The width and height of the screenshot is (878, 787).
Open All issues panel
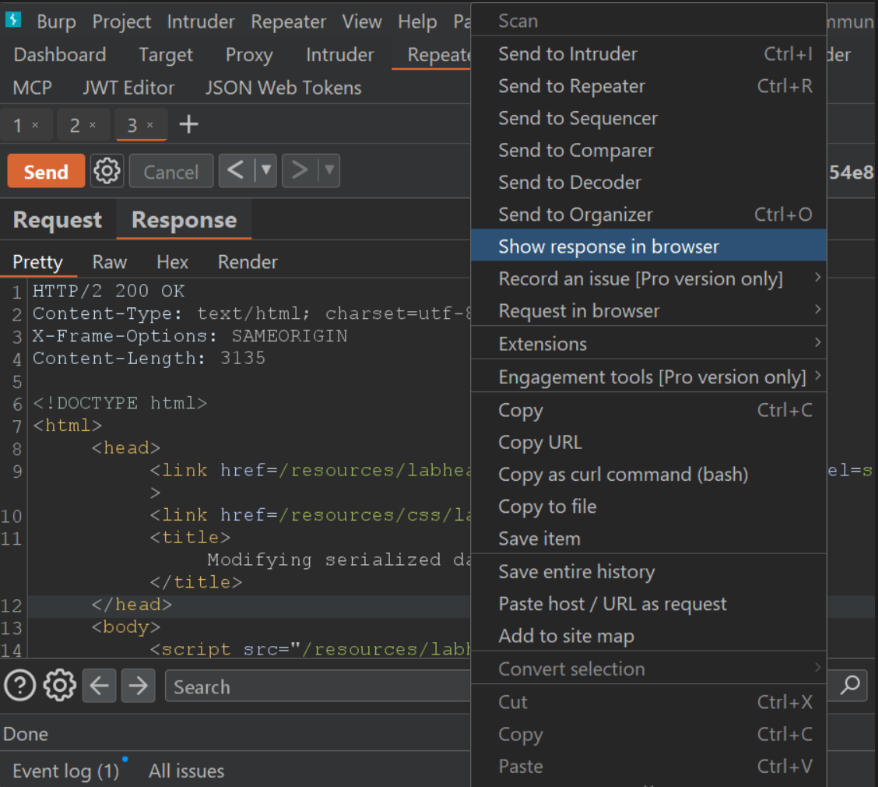pos(186,771)
